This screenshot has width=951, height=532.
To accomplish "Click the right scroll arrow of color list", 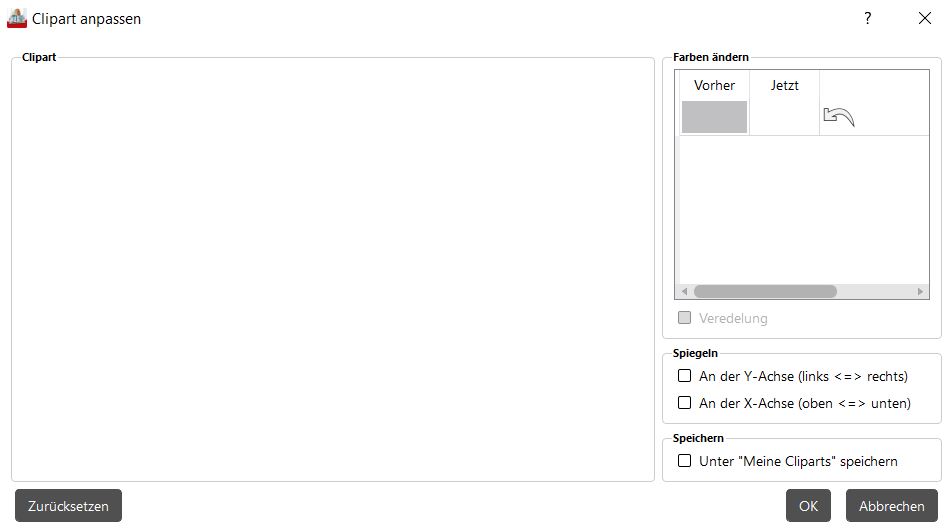I will (920, 292).
